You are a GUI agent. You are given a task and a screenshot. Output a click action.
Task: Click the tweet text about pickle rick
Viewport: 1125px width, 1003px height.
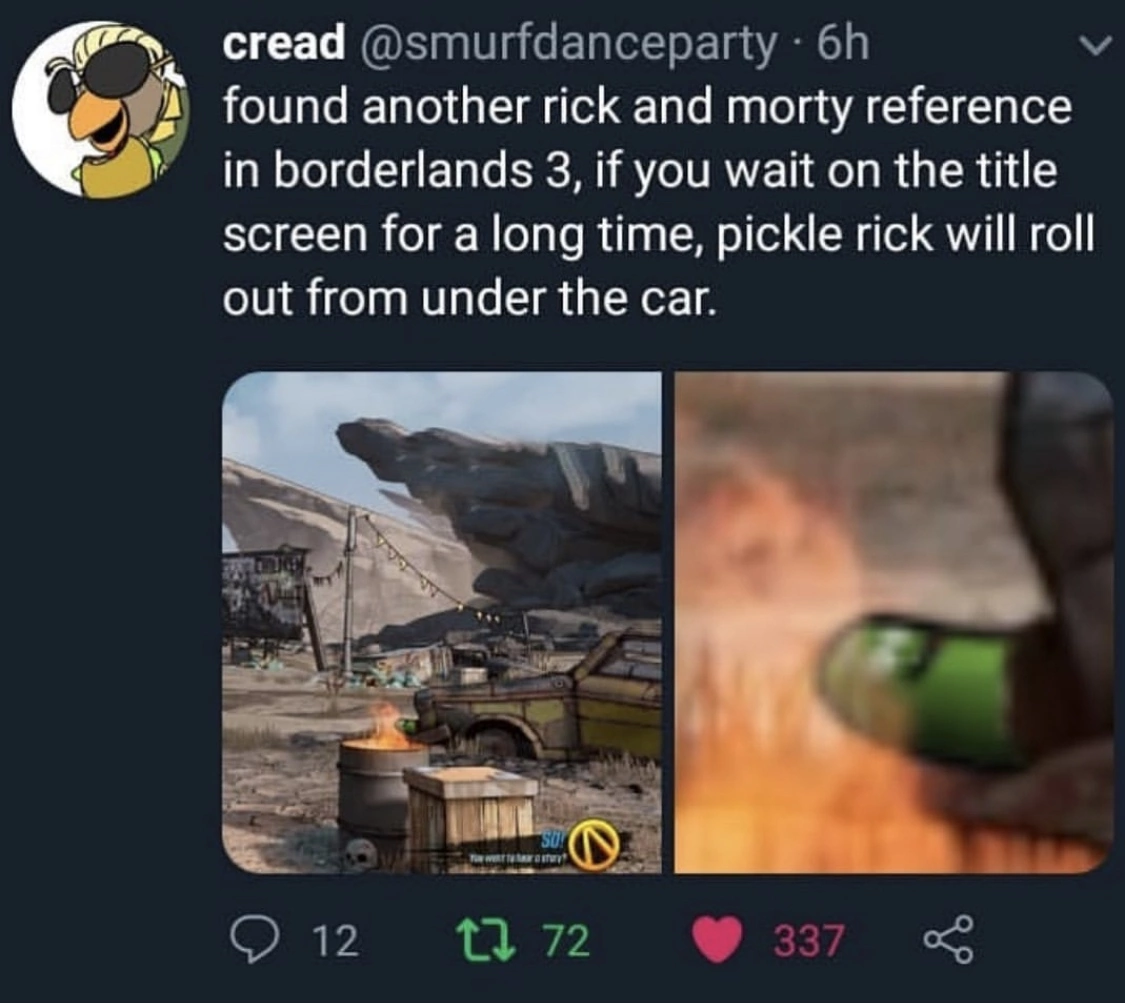pos(658,202)
